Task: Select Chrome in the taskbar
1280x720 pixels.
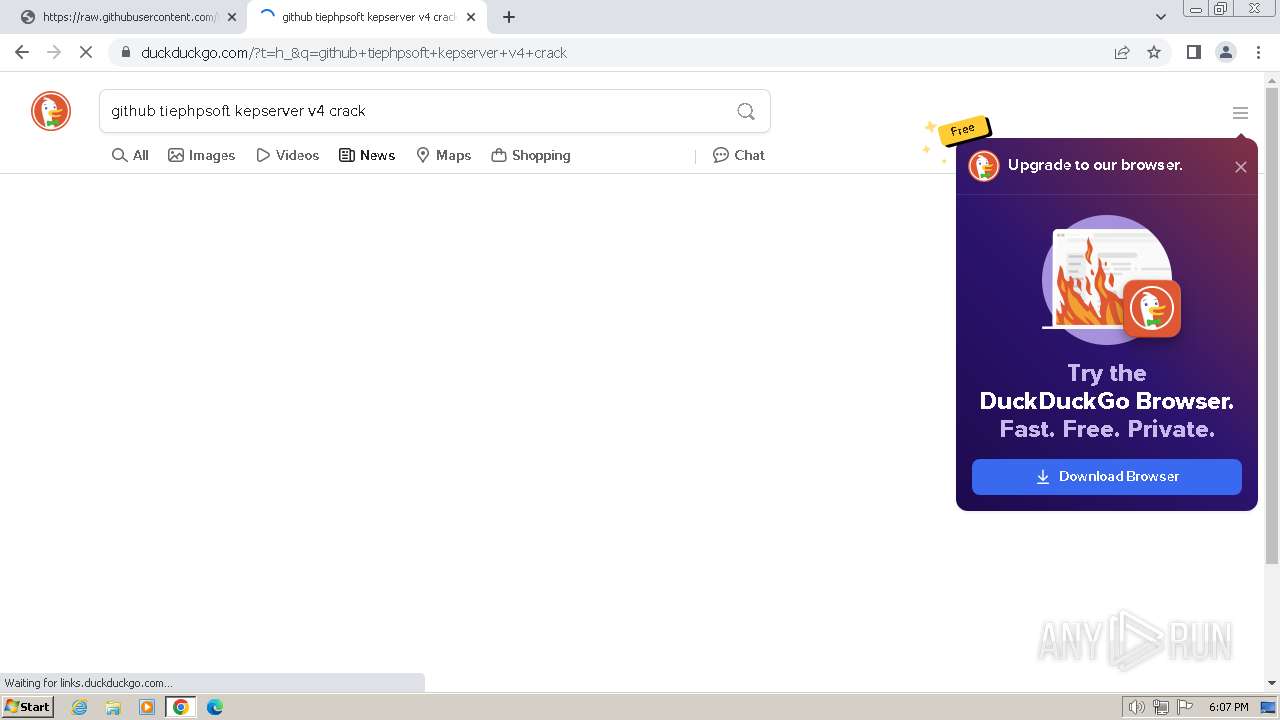Action: [x=181, y=707]
